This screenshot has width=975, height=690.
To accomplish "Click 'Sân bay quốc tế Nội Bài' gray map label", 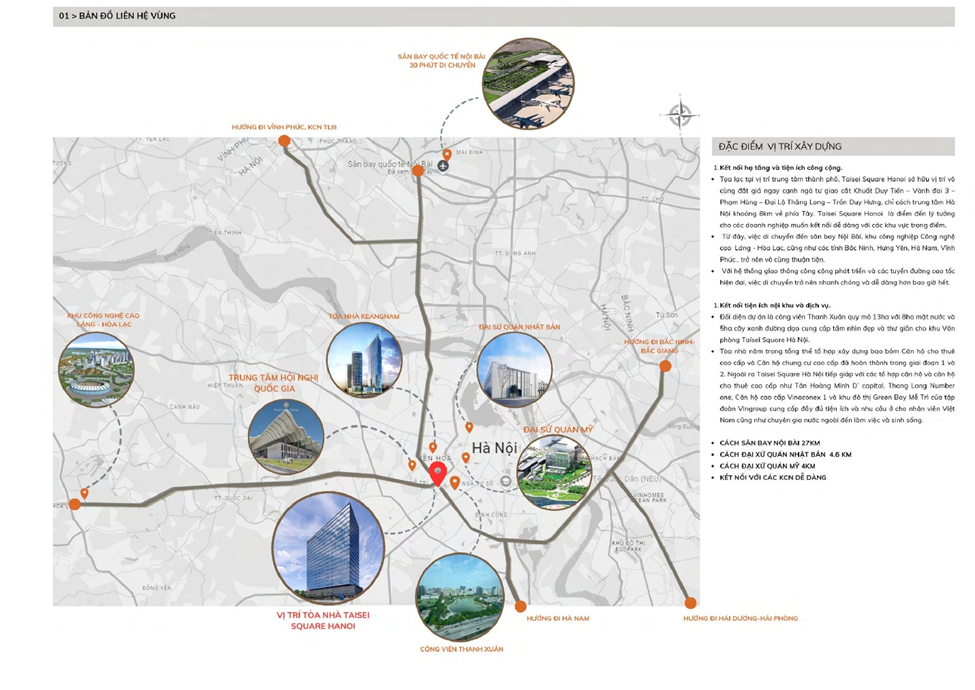I will click(390, 164).
